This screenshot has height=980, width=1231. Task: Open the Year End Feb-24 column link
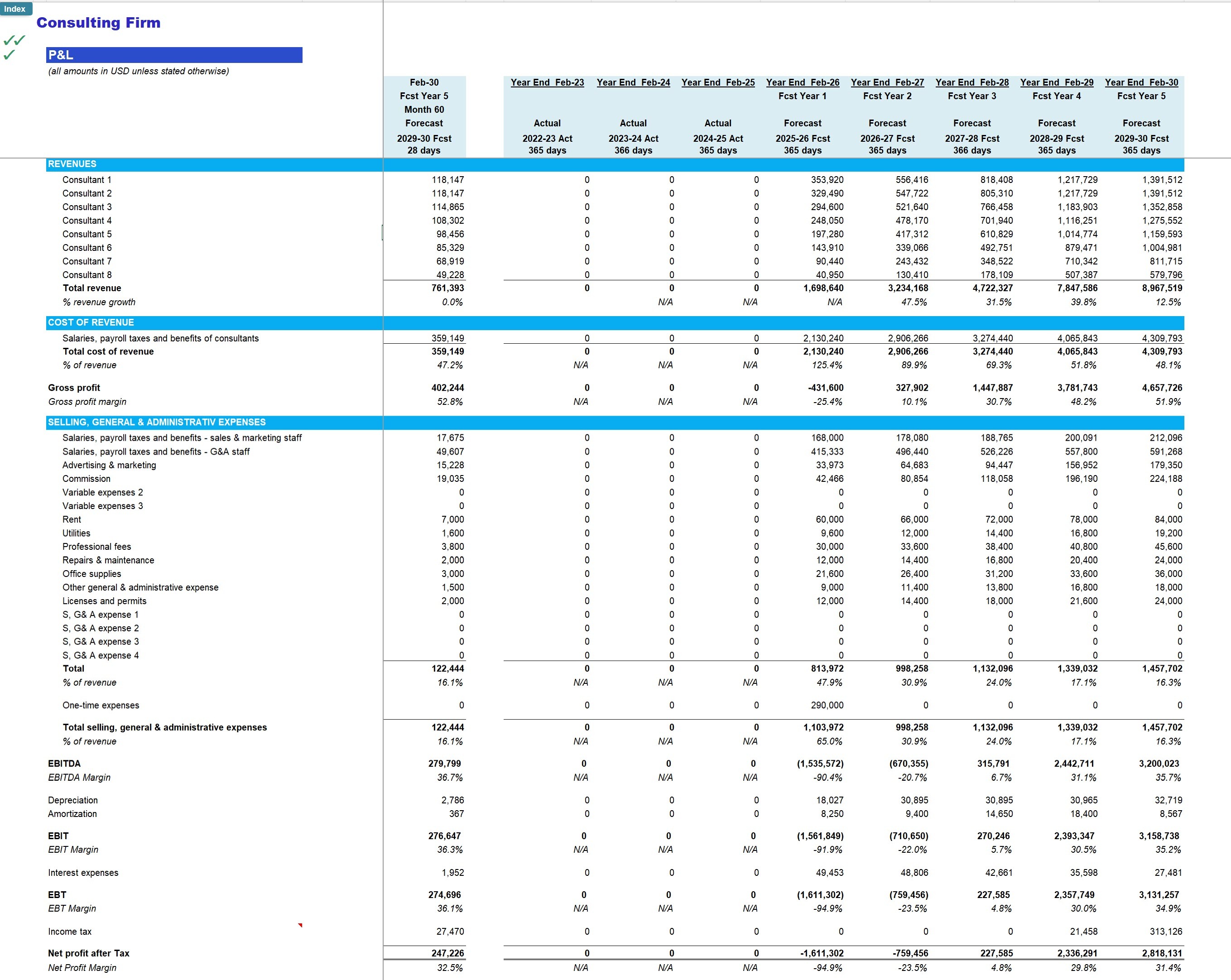click(x=633, y=82)
